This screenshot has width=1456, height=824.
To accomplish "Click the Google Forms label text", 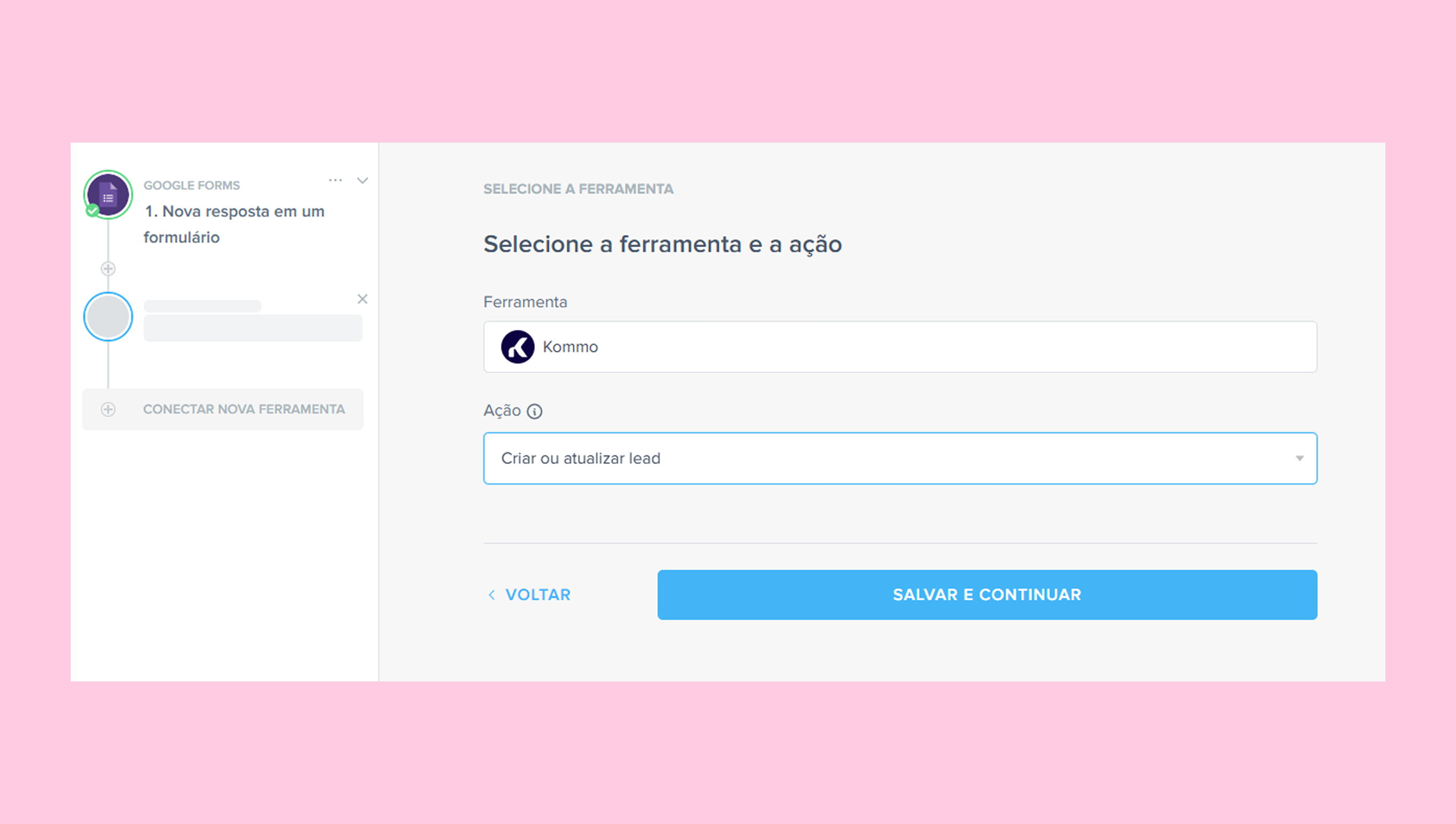I will (x=191, y=185).
